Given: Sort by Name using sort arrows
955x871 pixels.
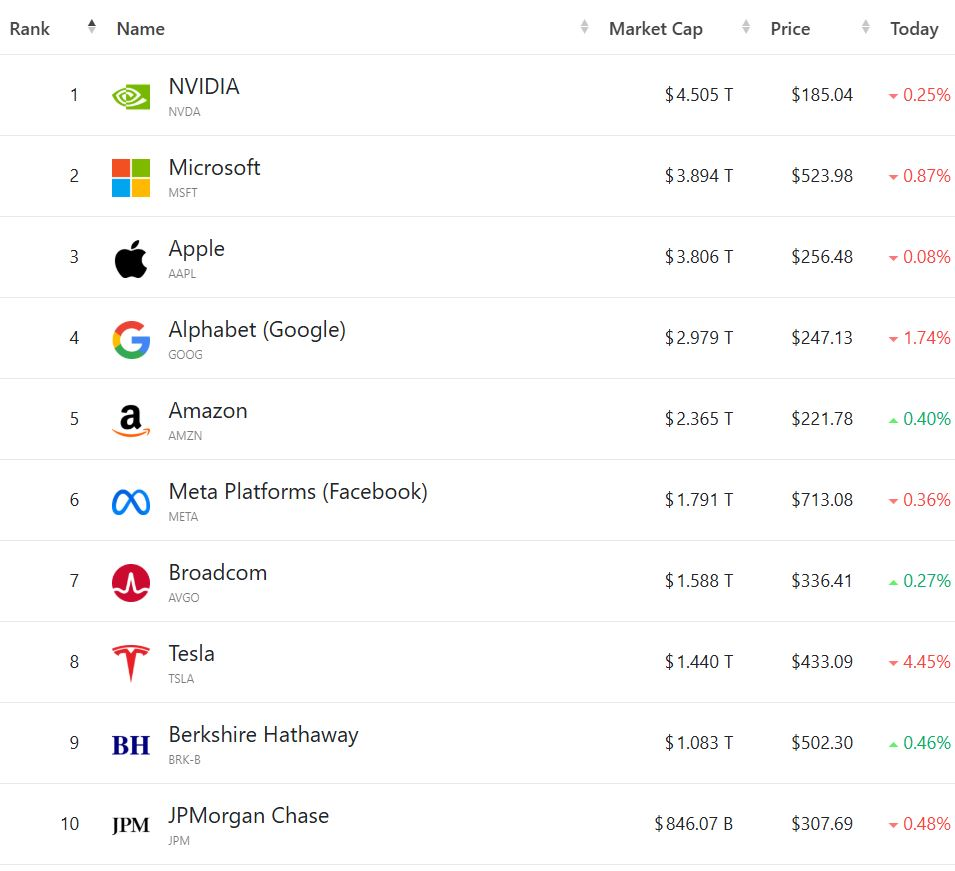Looking at the screenshot, I should pyautogui.click(x=584, y=28).
